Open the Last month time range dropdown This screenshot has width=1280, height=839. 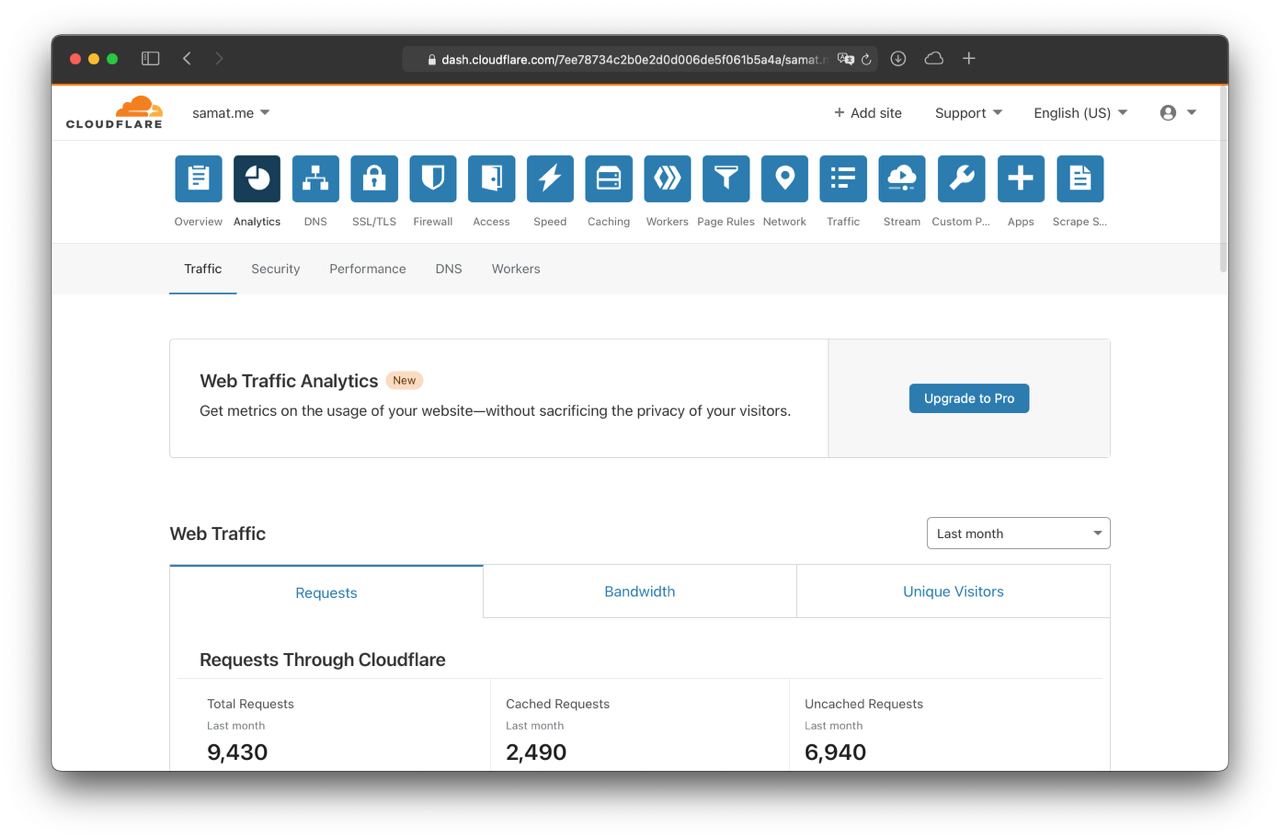click(x=1018, y=533)
